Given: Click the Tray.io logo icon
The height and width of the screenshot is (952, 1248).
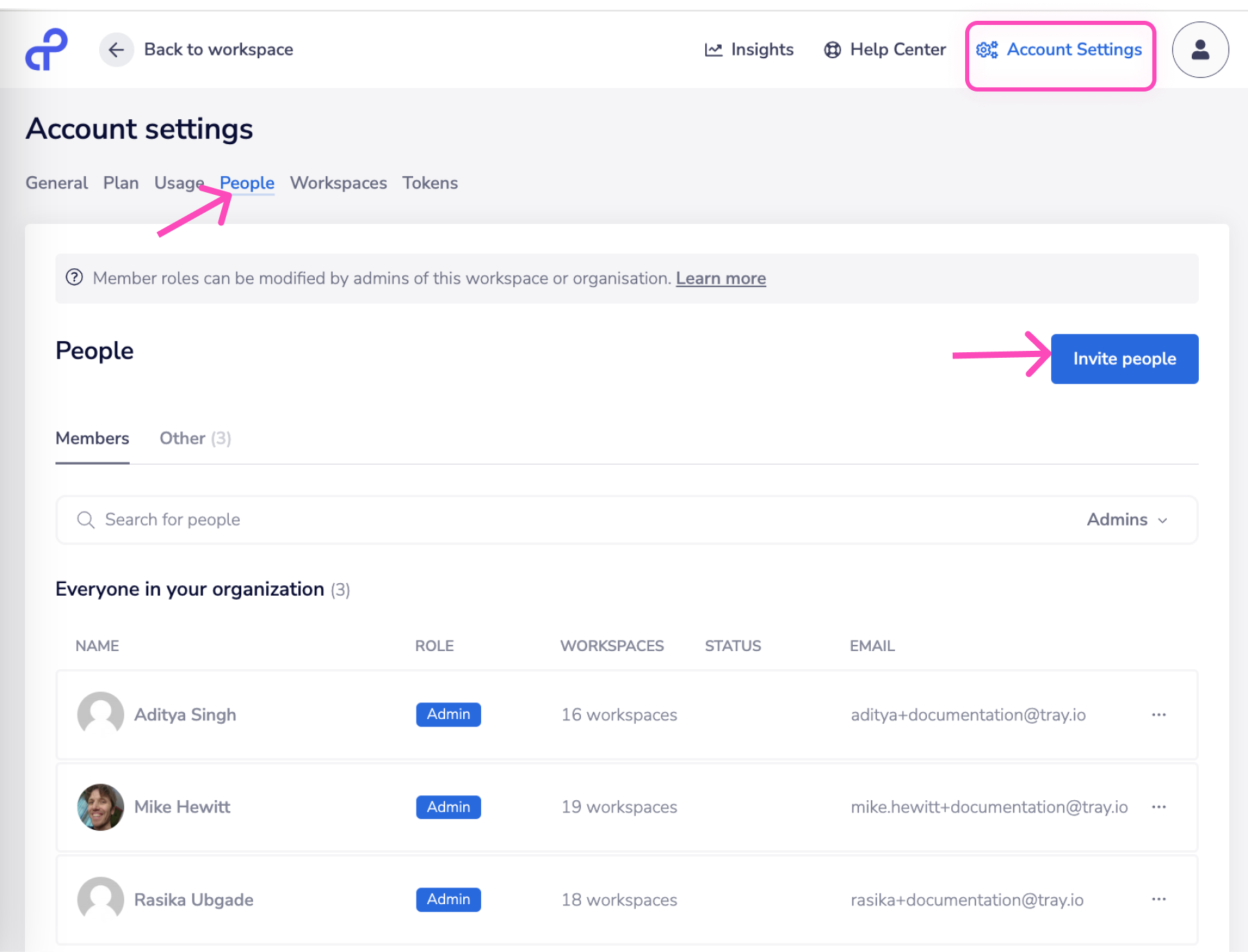Looking at the screenshot, I should 46,49.
